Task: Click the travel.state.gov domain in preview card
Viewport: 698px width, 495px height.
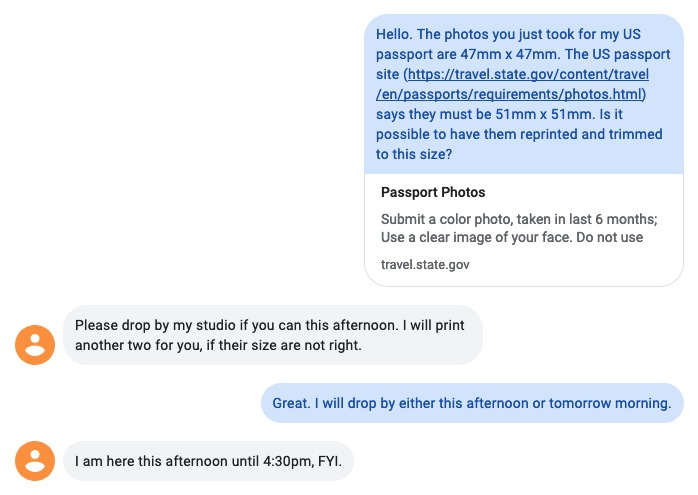Action: click(x=425, y=264)
